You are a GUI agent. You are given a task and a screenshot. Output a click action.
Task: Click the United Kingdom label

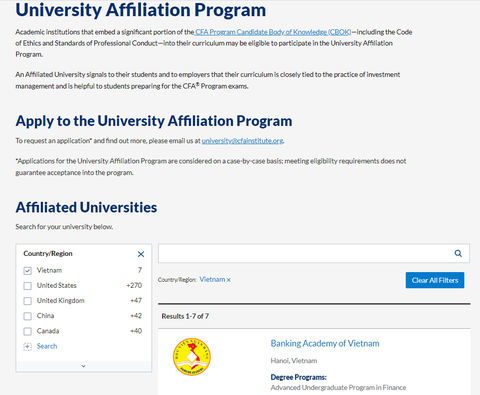click(61, 301)
